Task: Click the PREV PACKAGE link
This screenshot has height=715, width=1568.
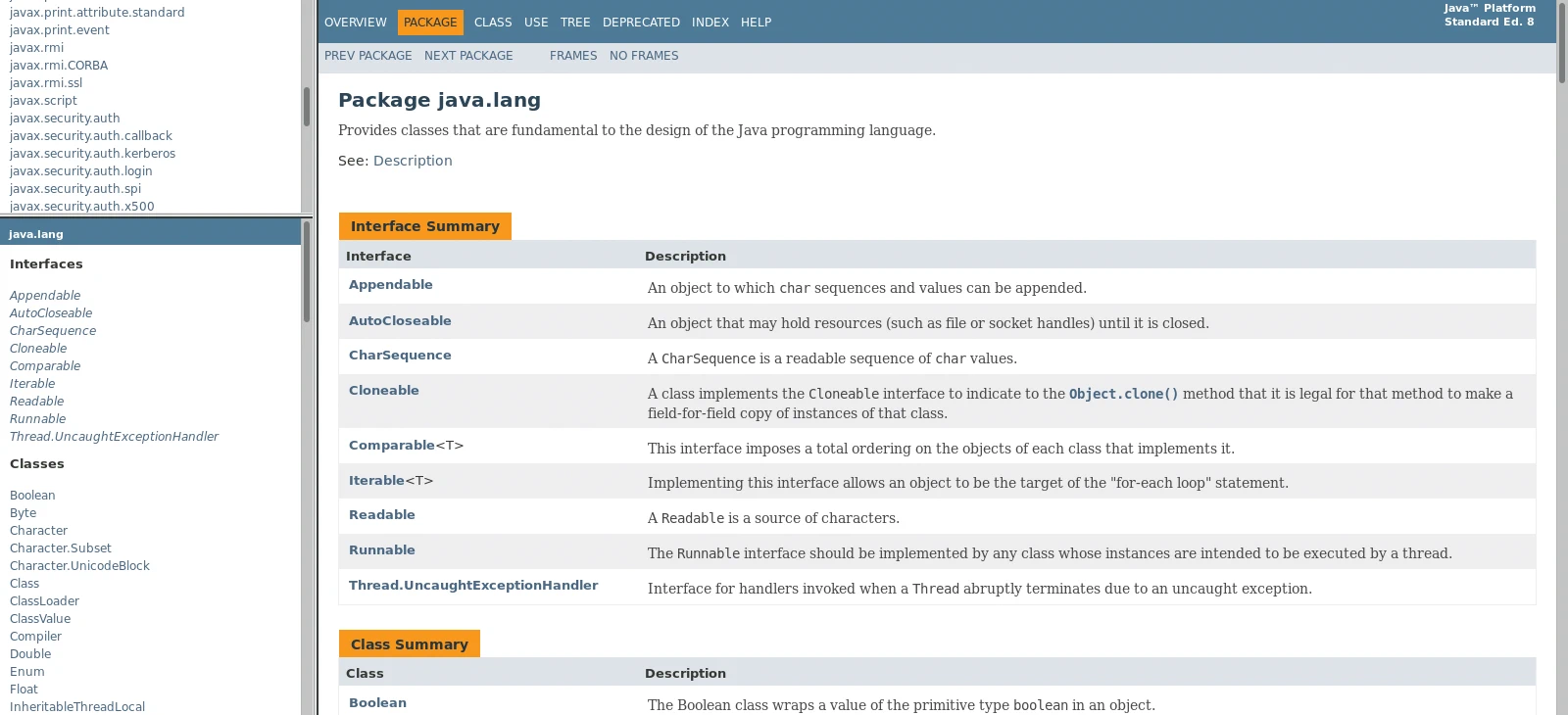Action: tap(367, 56)
